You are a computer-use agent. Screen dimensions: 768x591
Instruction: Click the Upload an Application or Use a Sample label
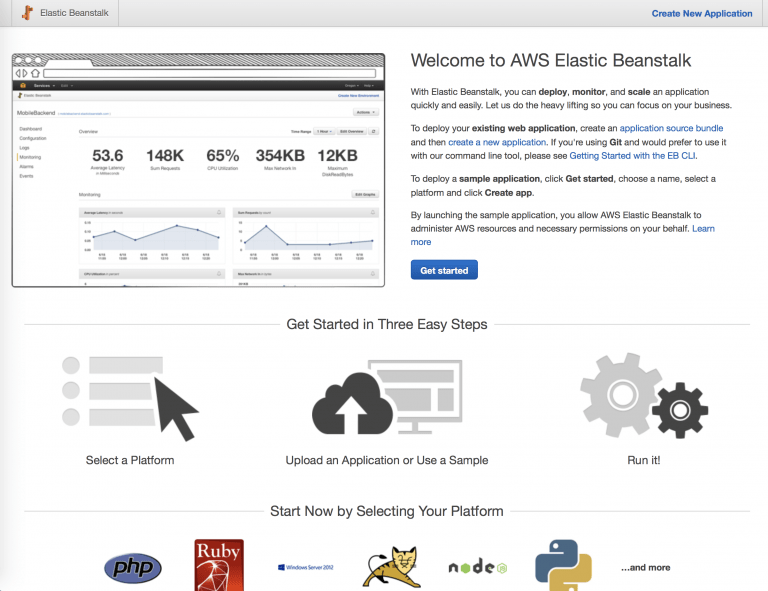coord(386,460)
